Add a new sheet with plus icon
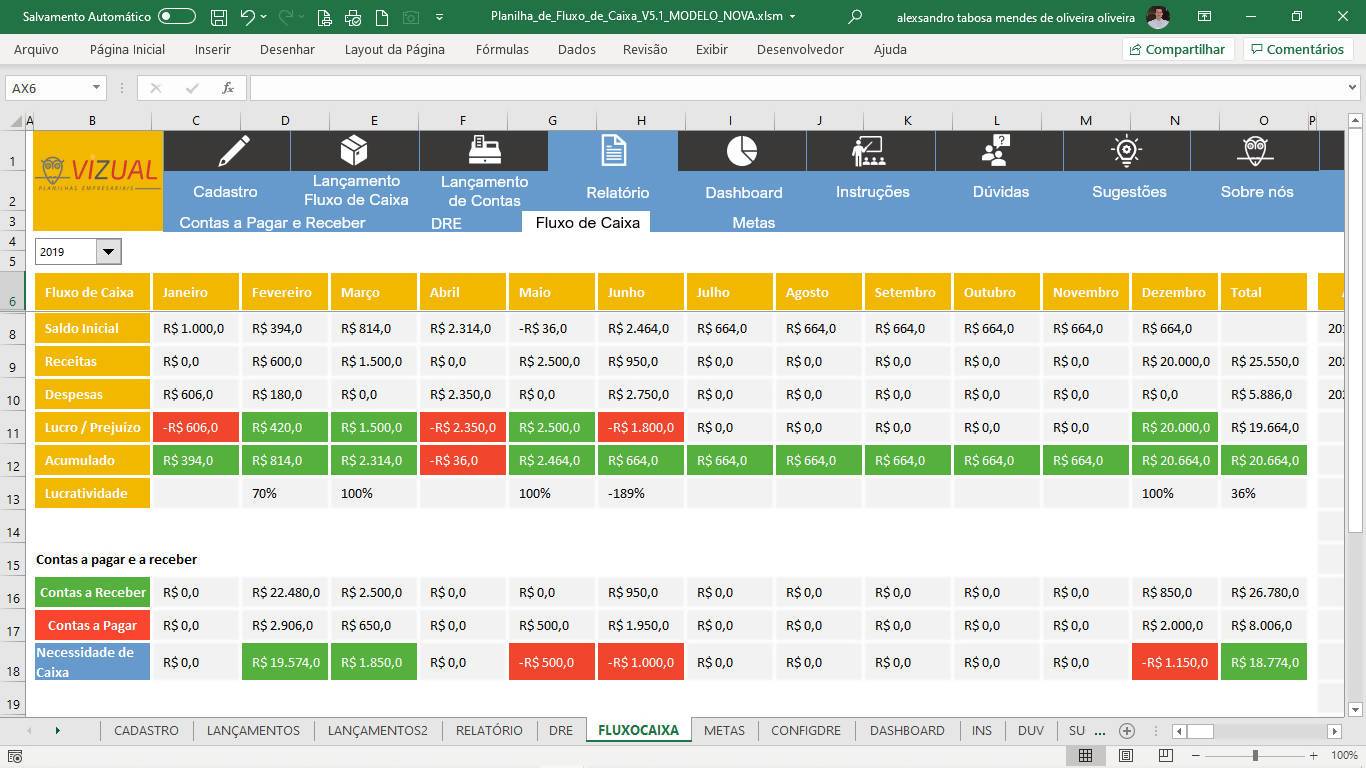Screen dimensions: 1366x768 click(x=1127, y=731)
